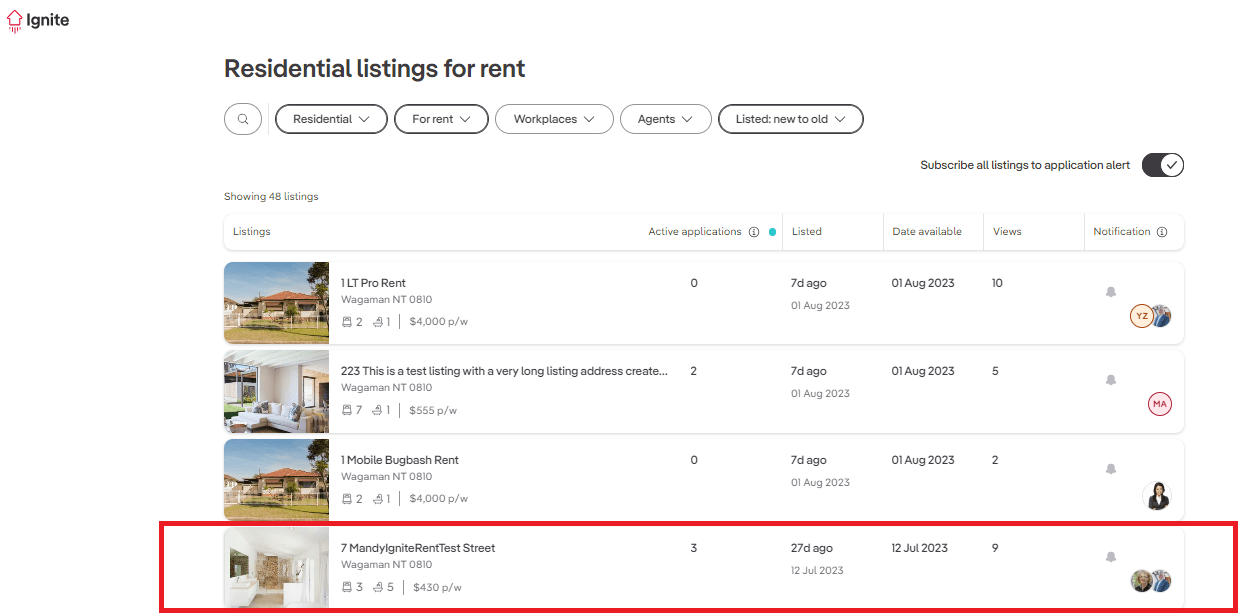Click the bell icon on 1 LT Pro Rent
This screenshot has height=616, width=1254.
[1110, 292]
